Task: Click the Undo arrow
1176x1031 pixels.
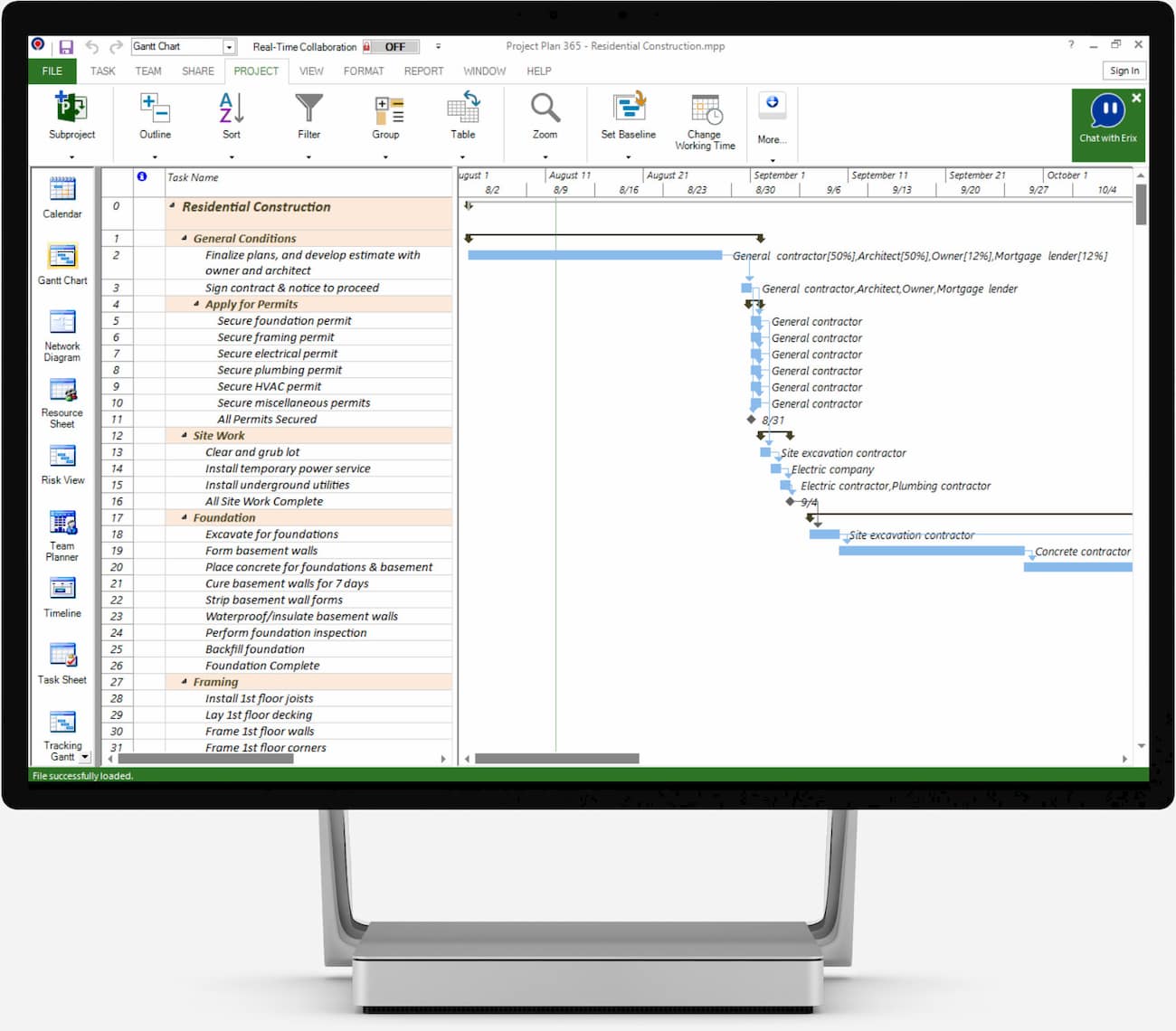Action: (92, 47)
